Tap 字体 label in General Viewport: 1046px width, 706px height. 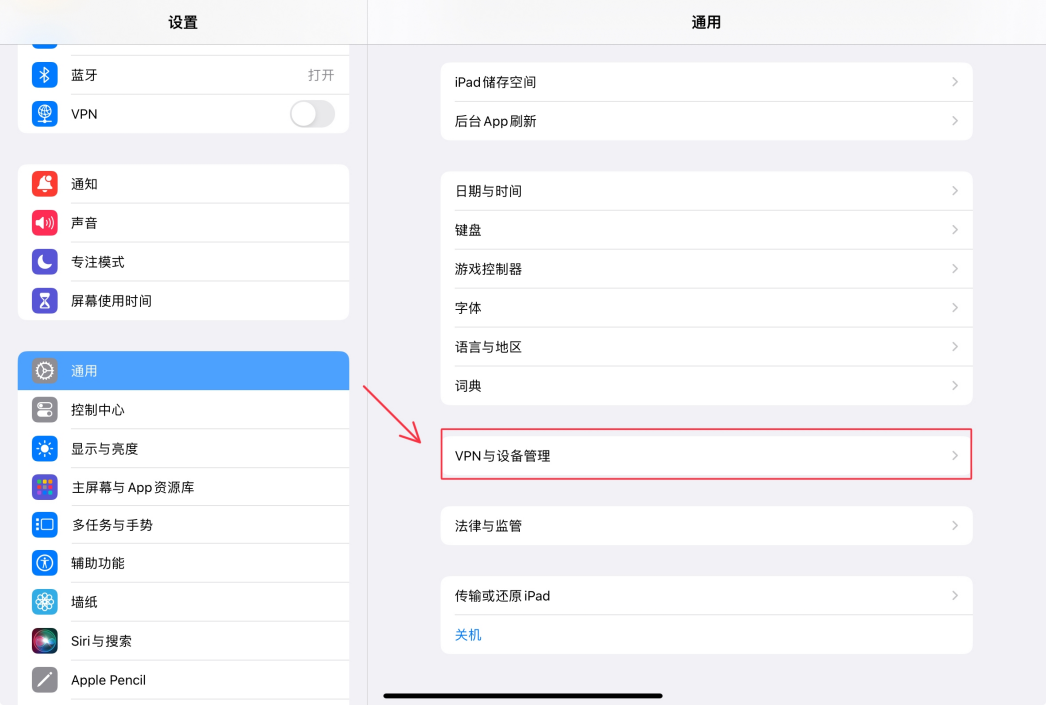[468, 308]
